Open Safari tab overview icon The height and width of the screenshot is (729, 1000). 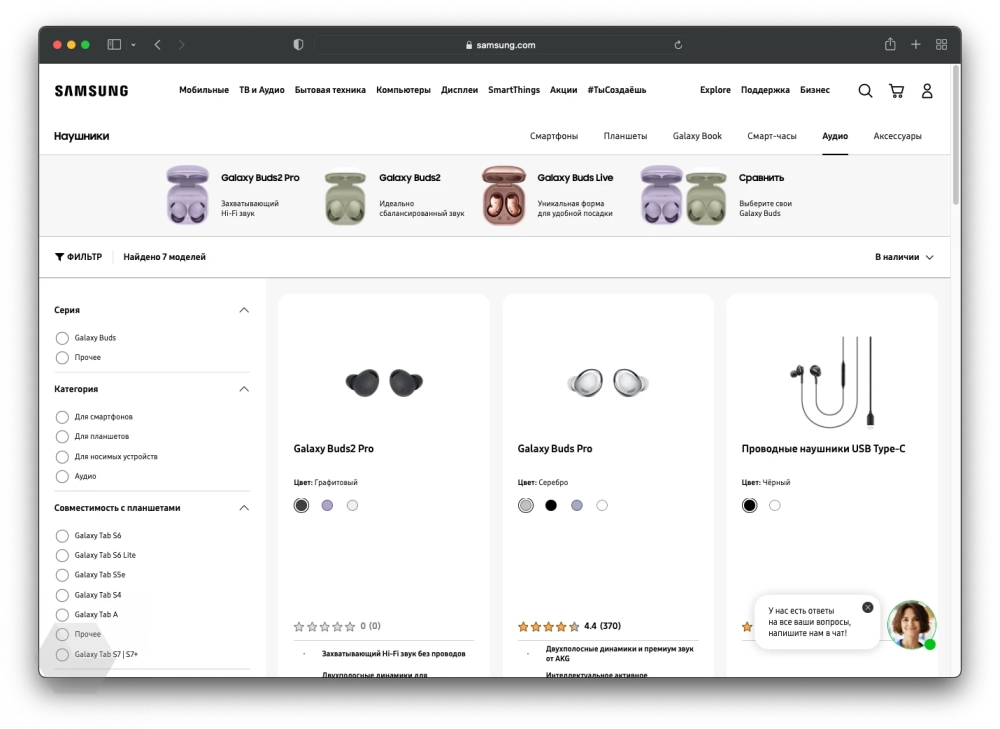point(941,45)
